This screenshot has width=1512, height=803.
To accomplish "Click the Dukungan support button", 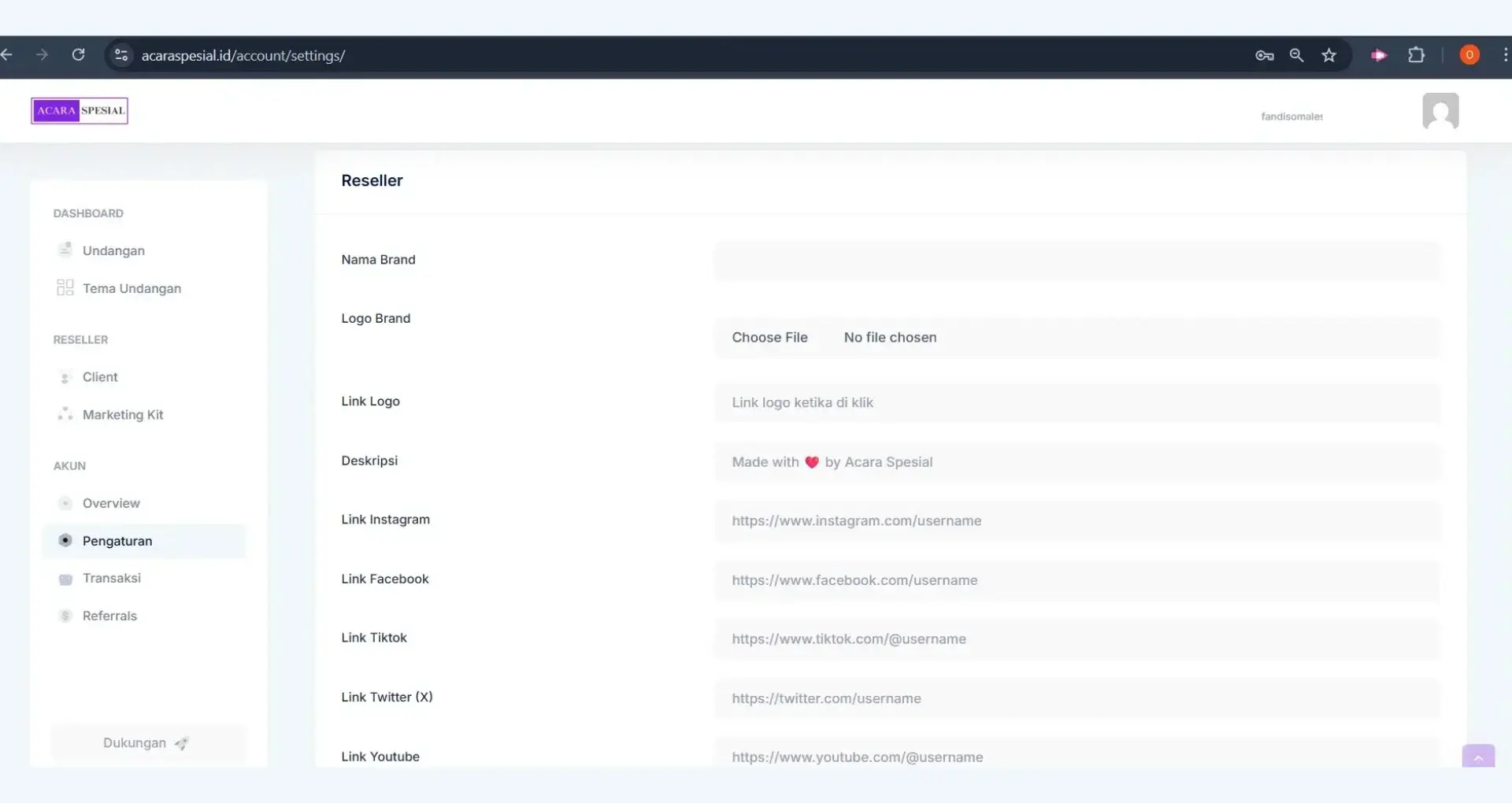I will coord(147,743).
